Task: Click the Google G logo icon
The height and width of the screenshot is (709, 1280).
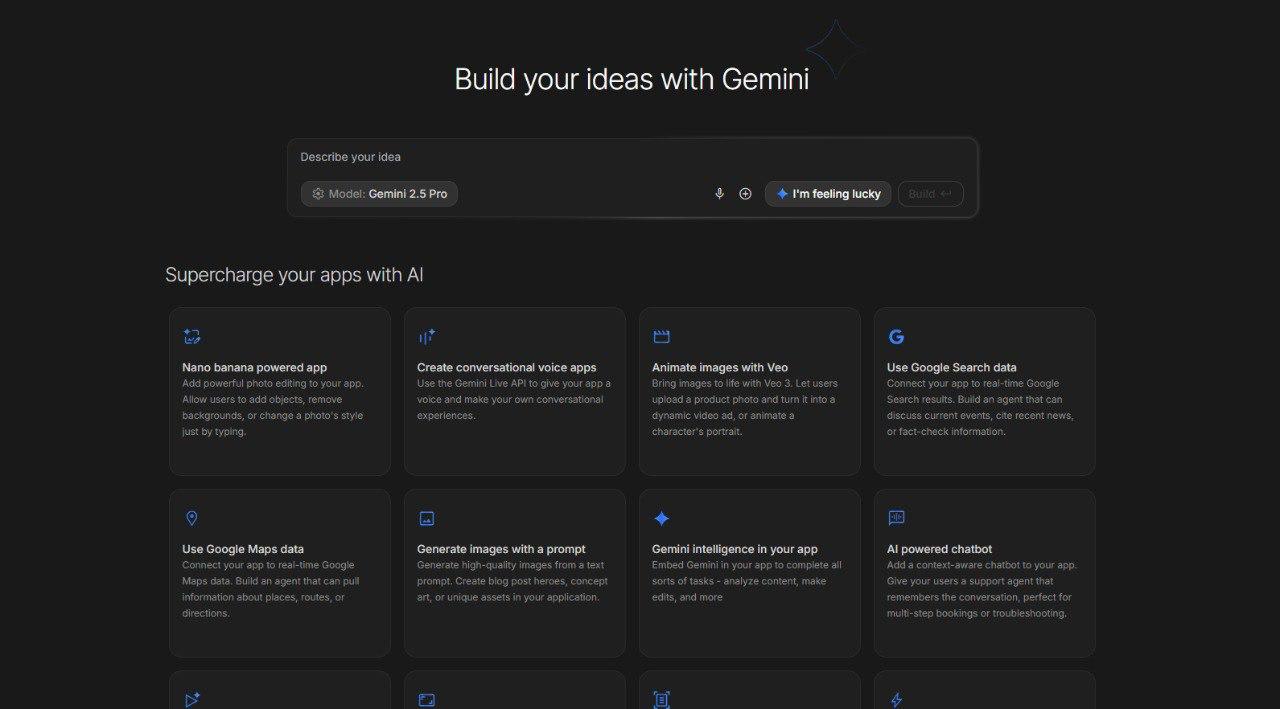Action: [x=896, y=337]
